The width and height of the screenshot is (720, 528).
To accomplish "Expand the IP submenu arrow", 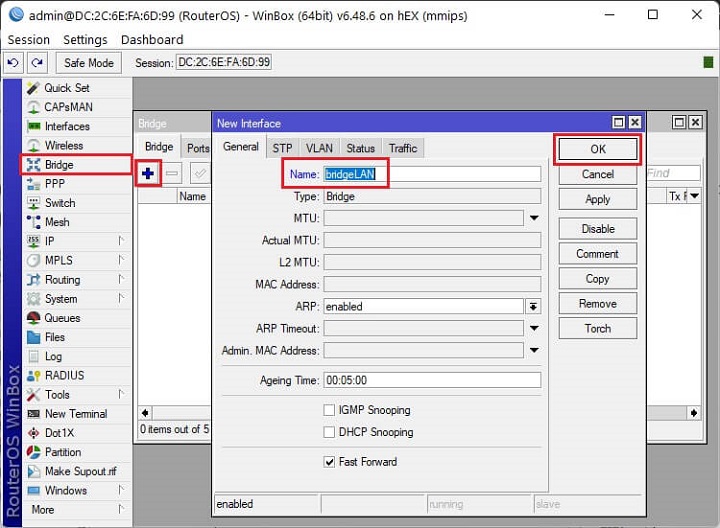I will 121,241.
